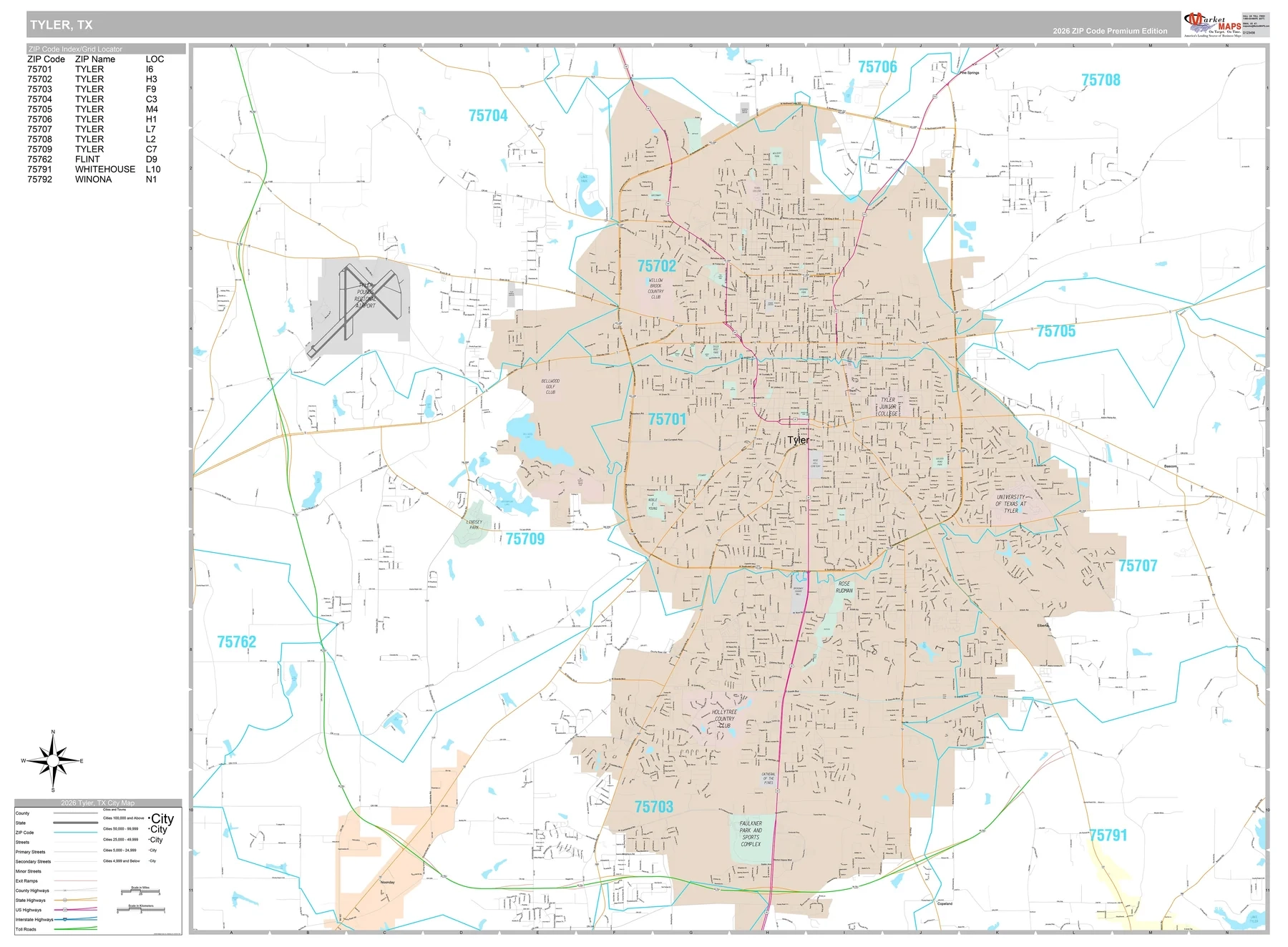This screenshot has width=1288, height=947.
Task: Click the Noonday town label
Action: pos(387,883)
